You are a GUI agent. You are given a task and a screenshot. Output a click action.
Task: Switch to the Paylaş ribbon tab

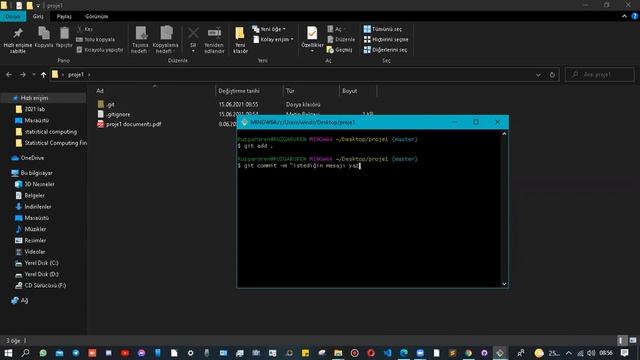(x=64, y=16)
